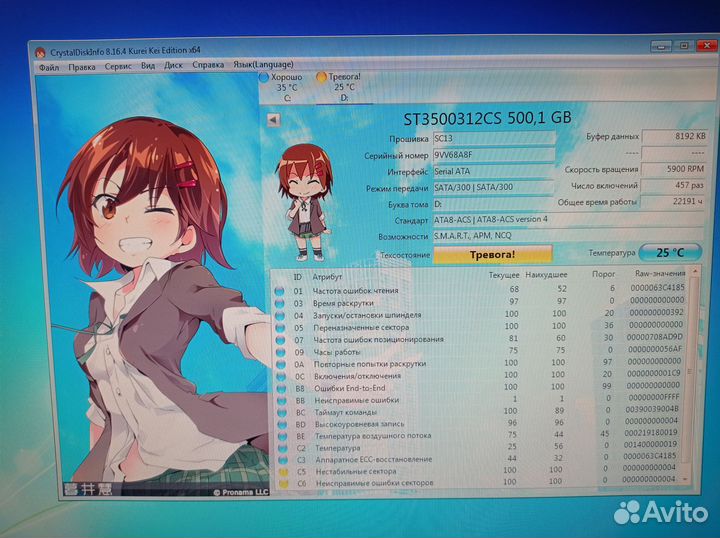Click the Прошивка field showing SC13

point(494,138)
